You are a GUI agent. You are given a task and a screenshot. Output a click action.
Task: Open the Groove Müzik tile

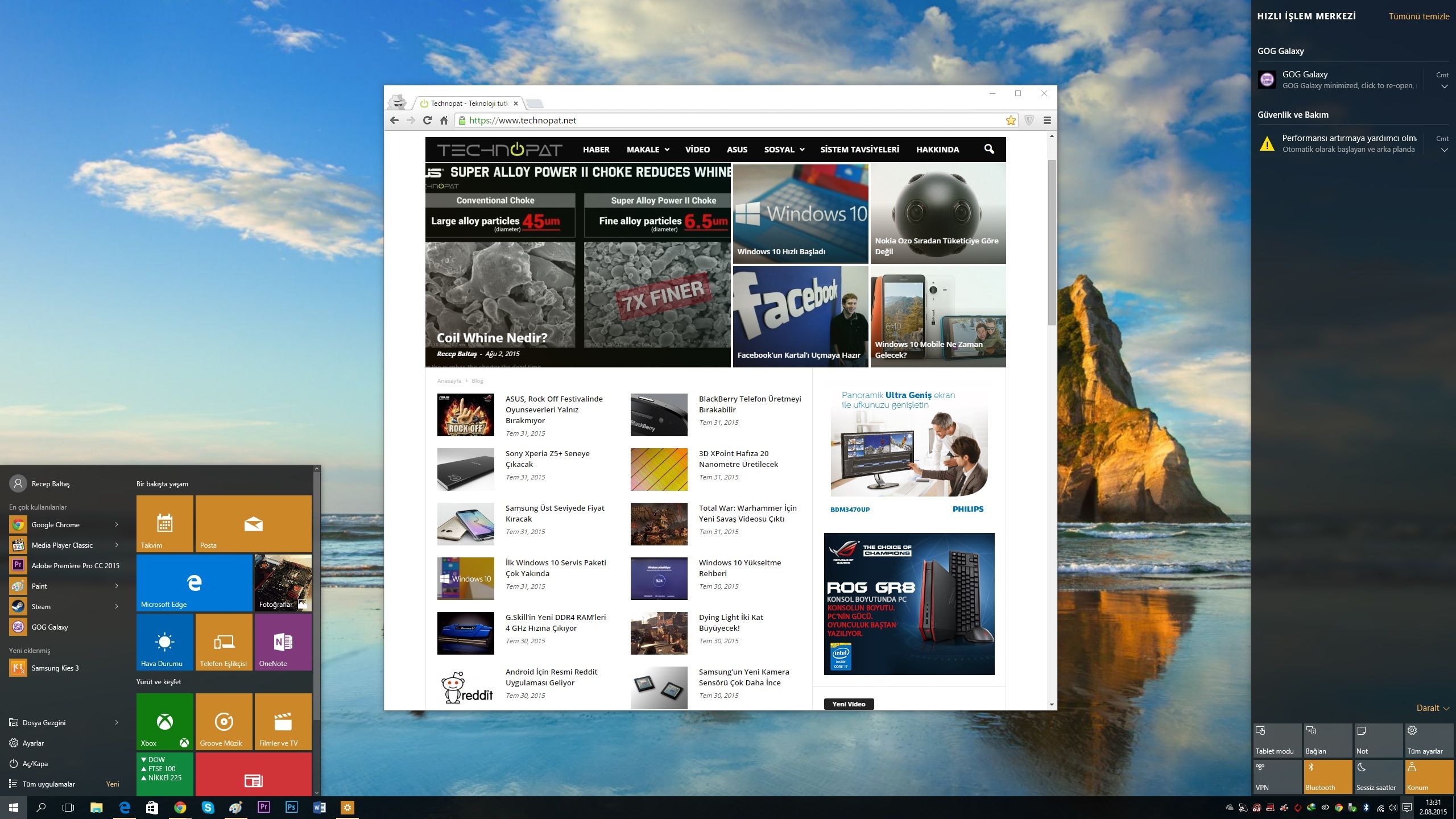point(224,721)
